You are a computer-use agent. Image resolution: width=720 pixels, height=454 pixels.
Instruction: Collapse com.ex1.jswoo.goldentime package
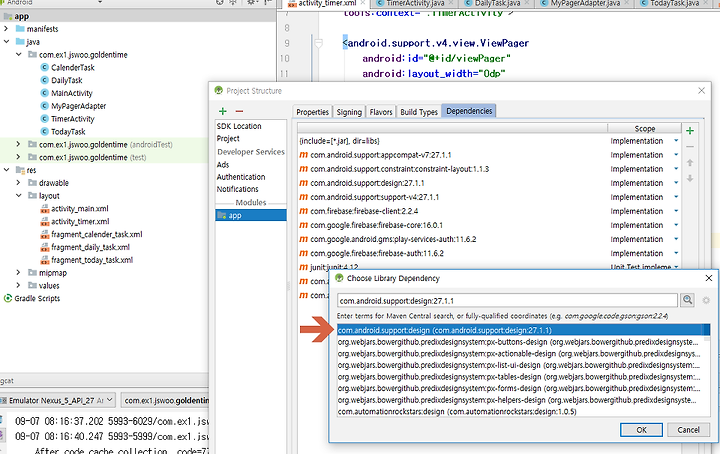pos(18,55)
